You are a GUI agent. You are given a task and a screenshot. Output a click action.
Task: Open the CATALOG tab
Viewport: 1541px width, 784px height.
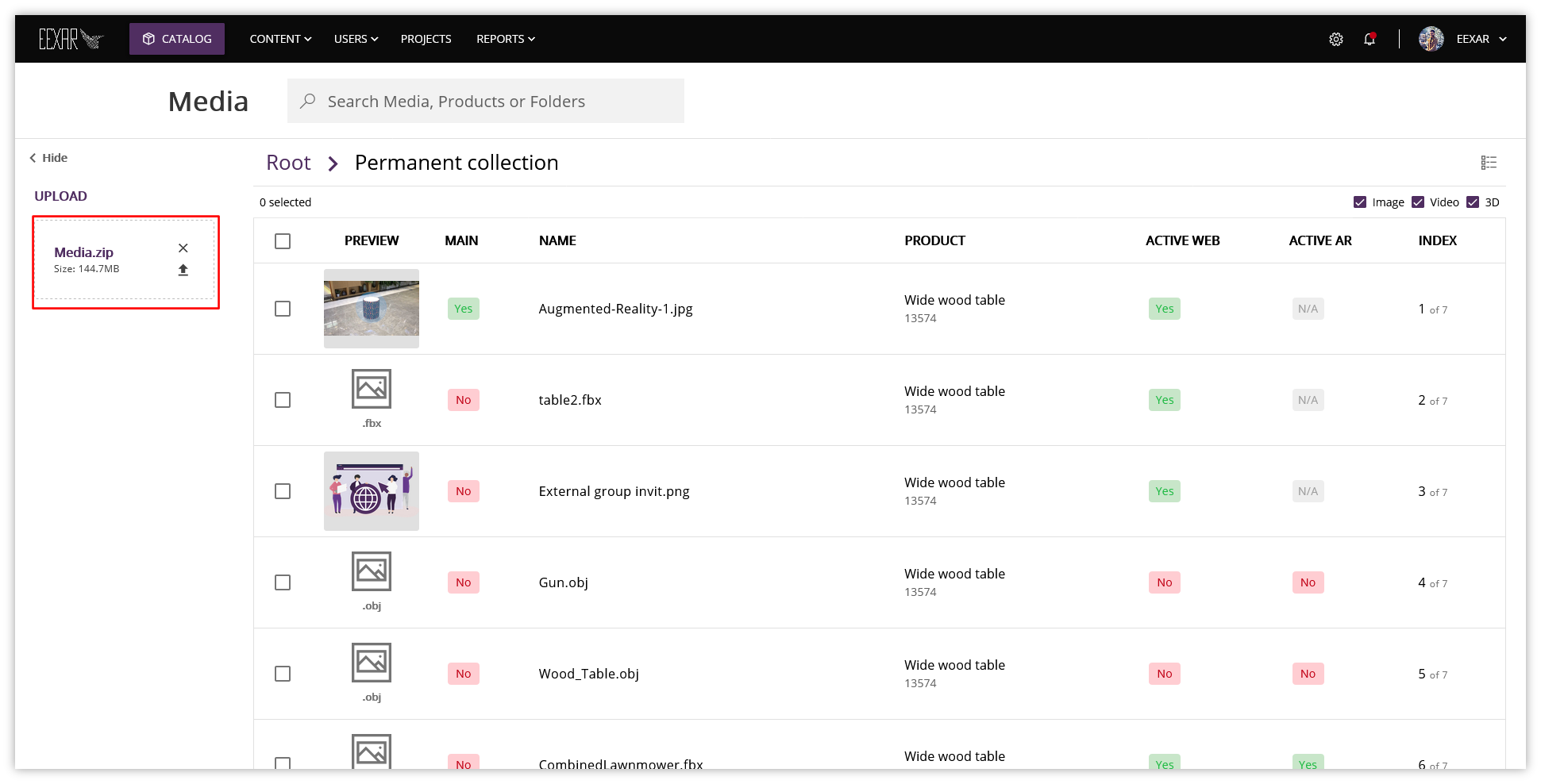click(x=177, y=39)
